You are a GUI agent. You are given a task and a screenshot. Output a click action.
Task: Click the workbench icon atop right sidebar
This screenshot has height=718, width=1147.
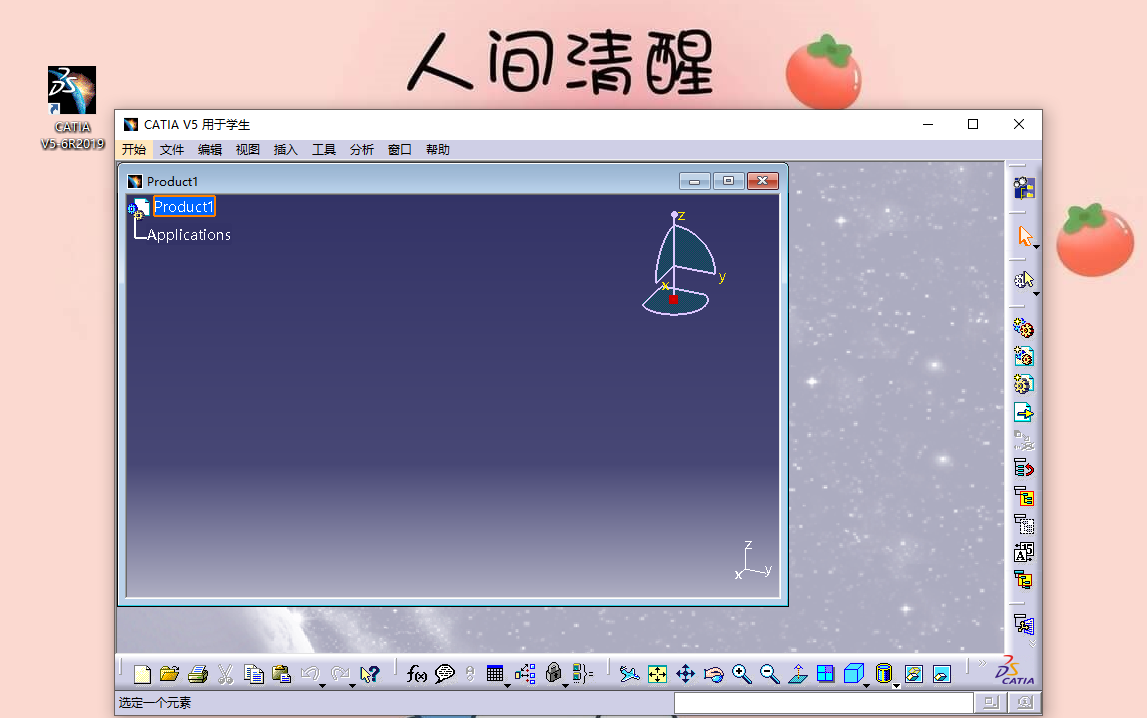pyautogui.click(x=1024, y=188)
